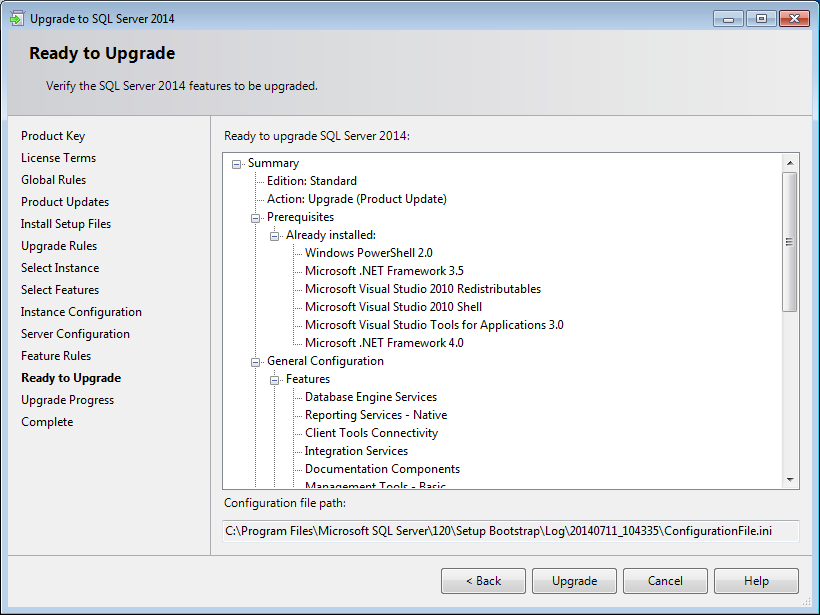This screenshot has width=820, height=615.
Task: Open the Global Rules step
Action: (53, 180)
